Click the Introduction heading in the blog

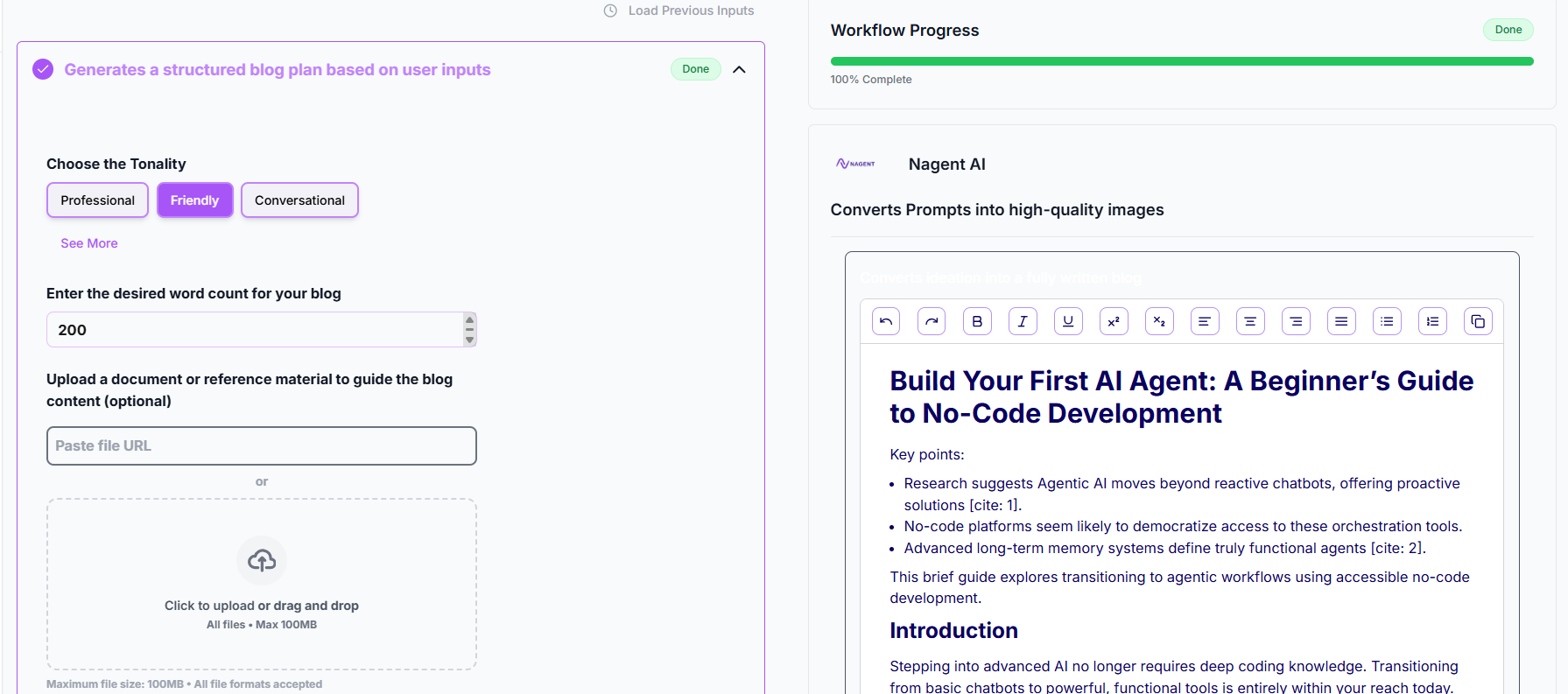pyautogui.click(x=953, y=631)
